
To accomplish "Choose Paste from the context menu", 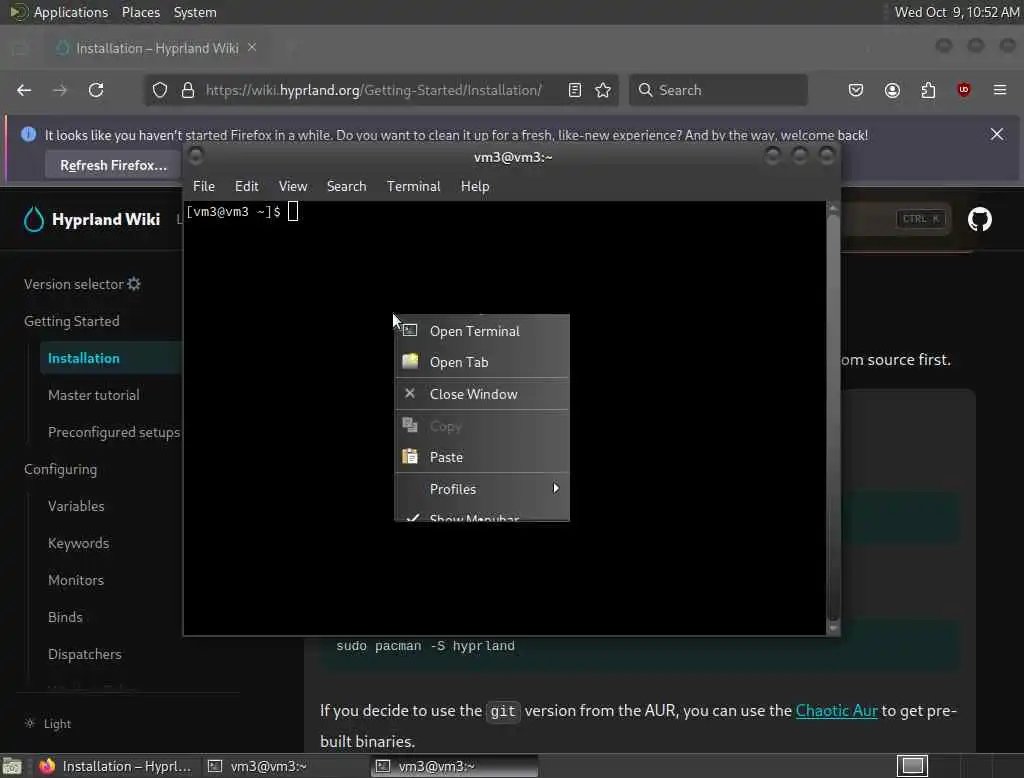I will (x=482, y=457).
